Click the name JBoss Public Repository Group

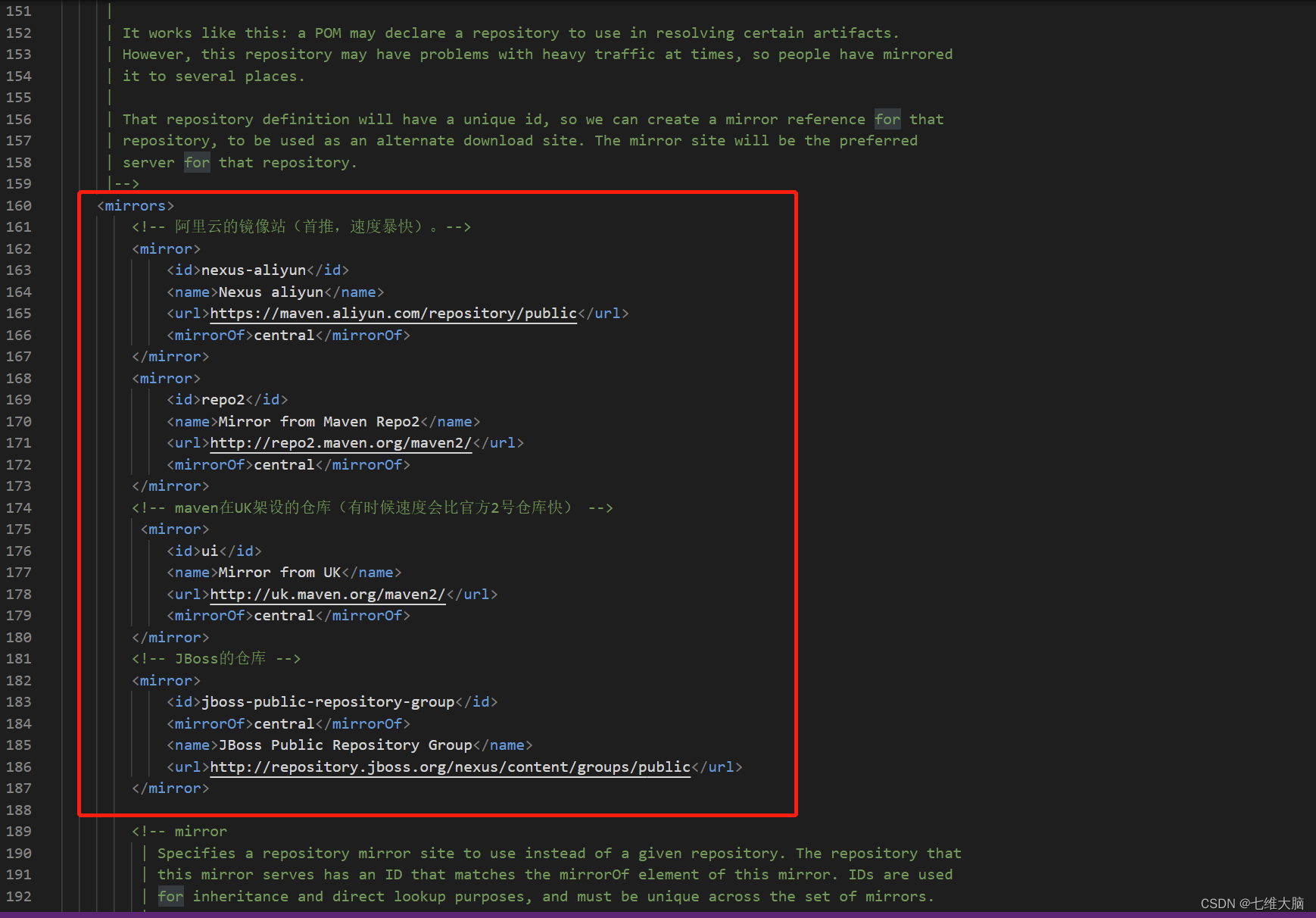(x=345, y=745)
